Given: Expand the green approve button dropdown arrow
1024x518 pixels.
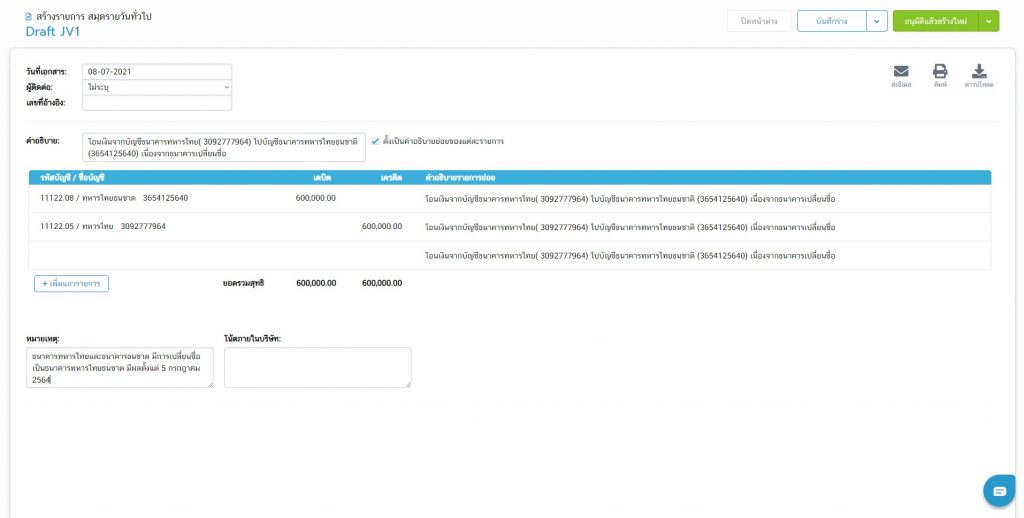Looking at the screenshot, I should (x=989, y=21).
